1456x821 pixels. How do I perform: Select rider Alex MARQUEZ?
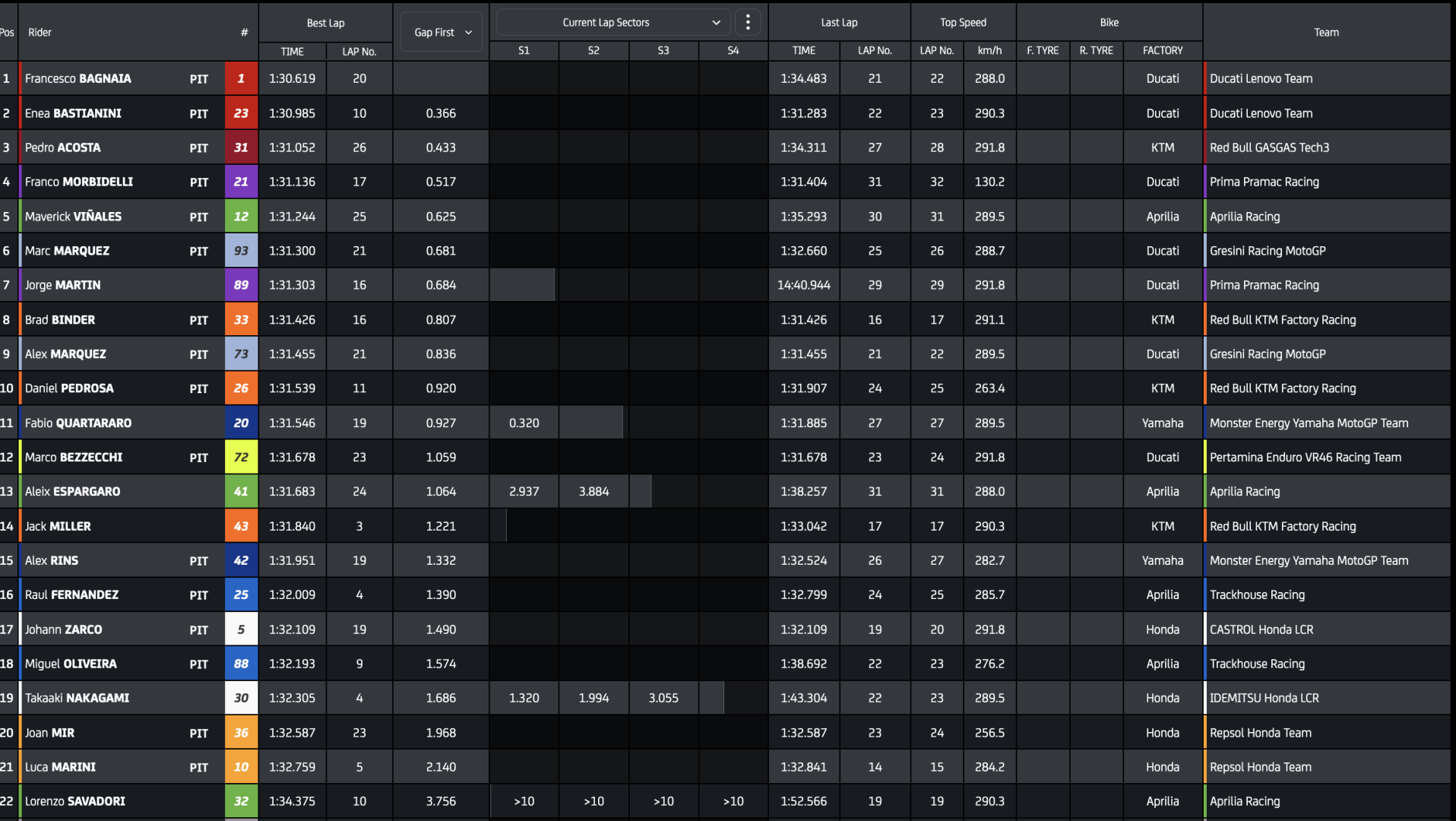[65, 354]
